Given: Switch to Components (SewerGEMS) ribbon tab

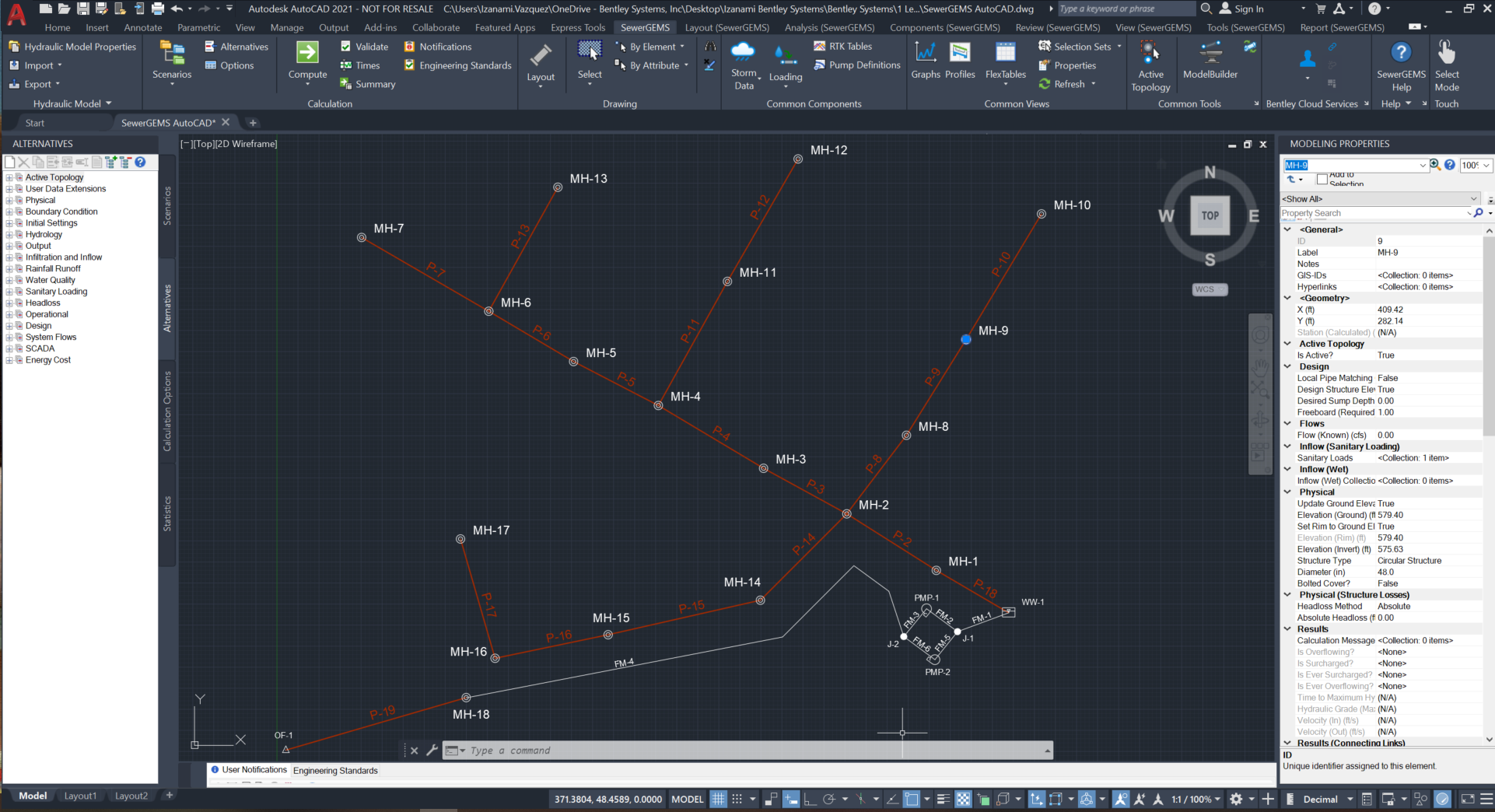Looking at the screenshot, I should (945, 27).
